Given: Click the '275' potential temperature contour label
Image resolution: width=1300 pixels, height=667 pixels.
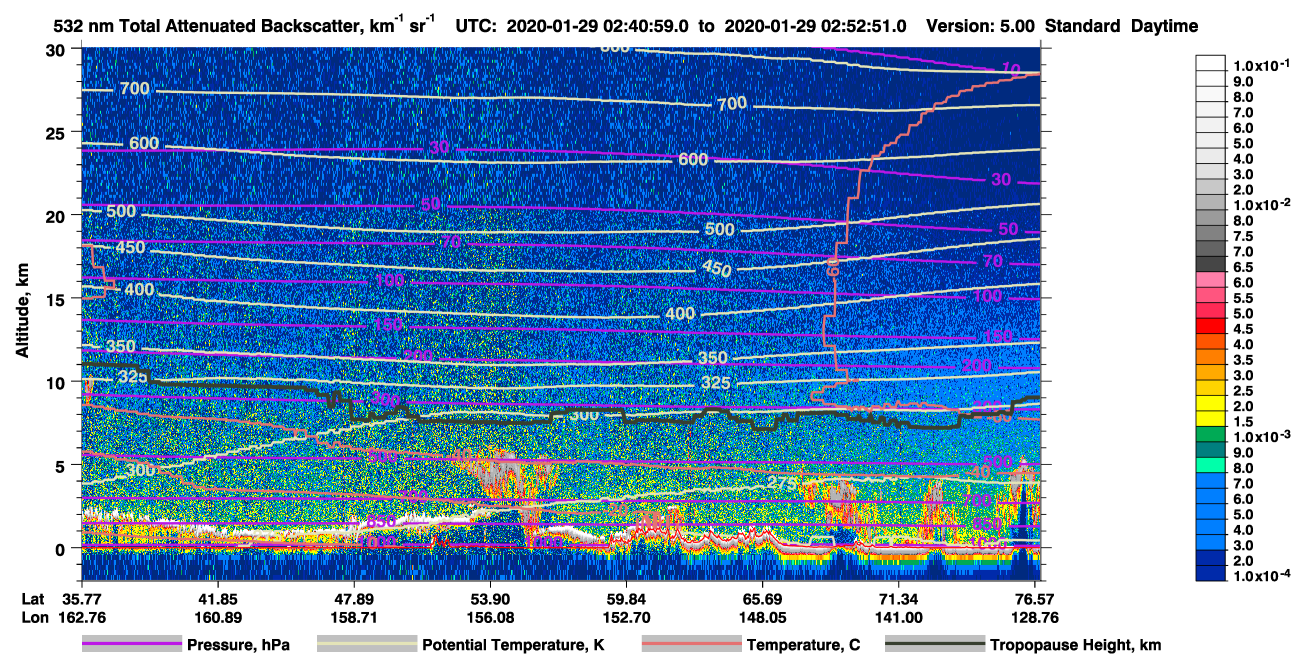Looking at the screenshot, I should tap(783, 483).
